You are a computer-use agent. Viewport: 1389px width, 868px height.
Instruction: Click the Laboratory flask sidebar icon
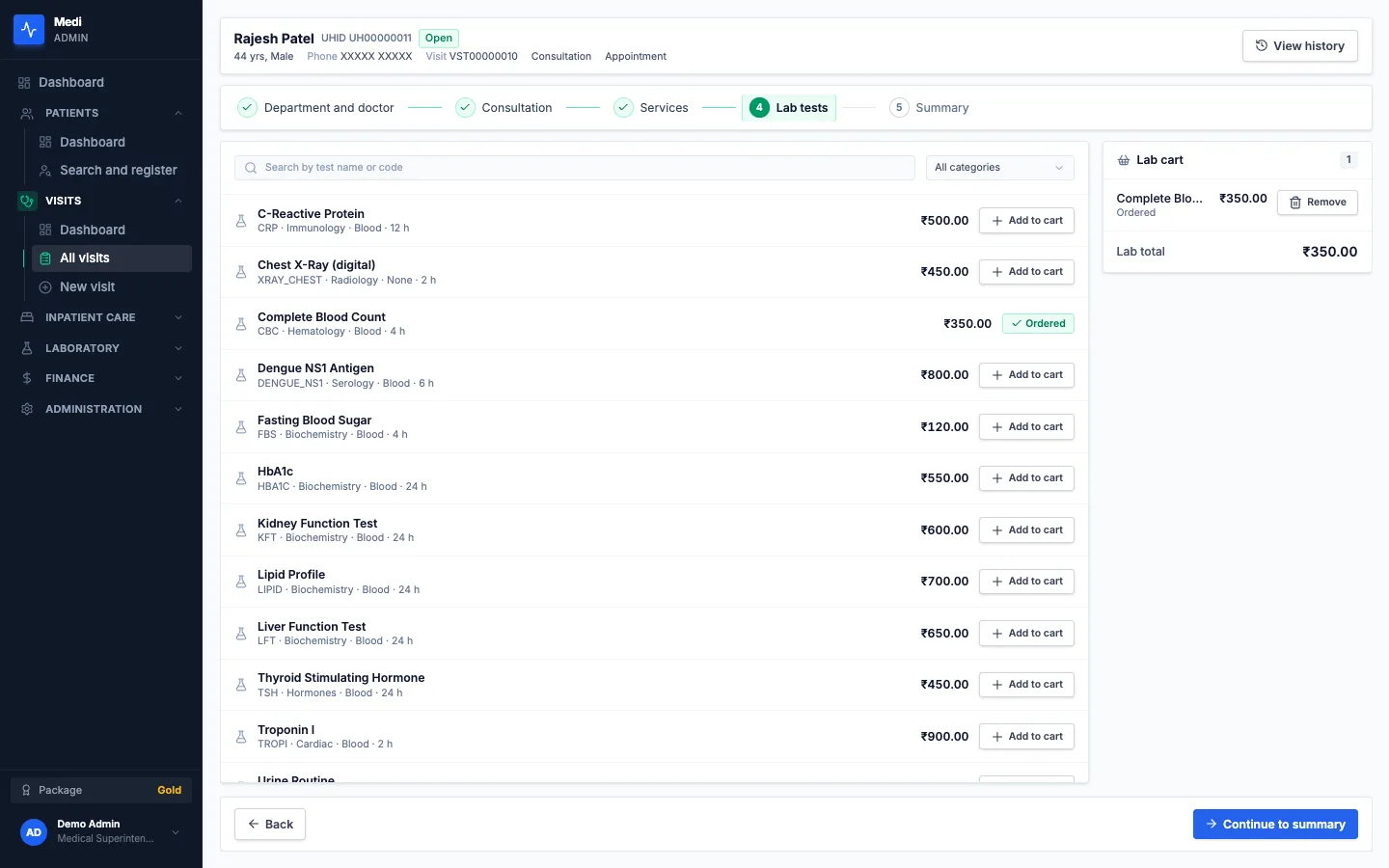pos(27,348)
